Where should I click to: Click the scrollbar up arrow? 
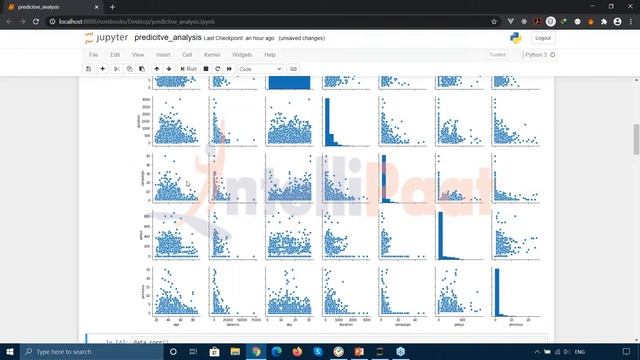coord(636,80)
